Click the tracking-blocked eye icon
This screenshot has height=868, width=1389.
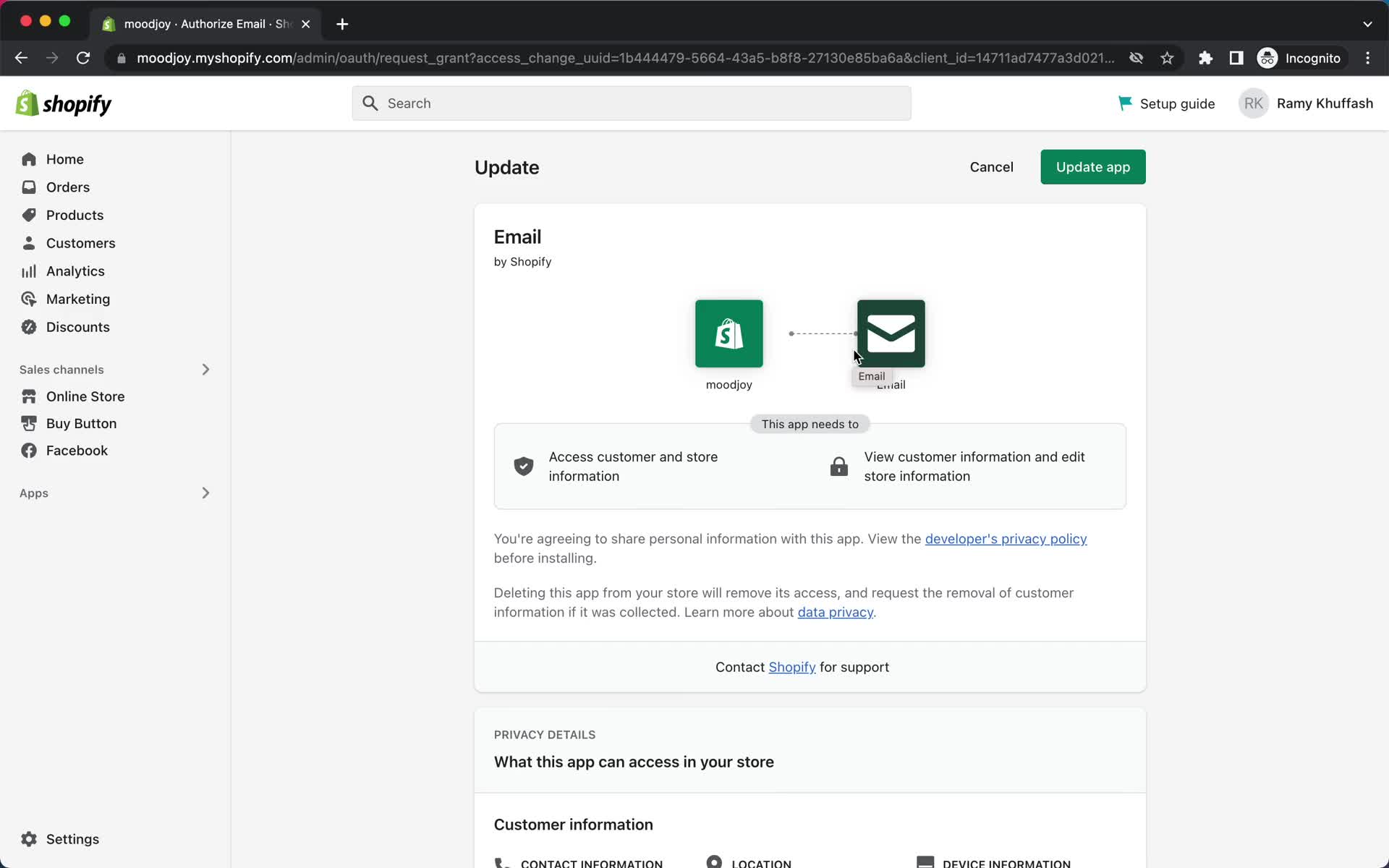[1136, 58]
